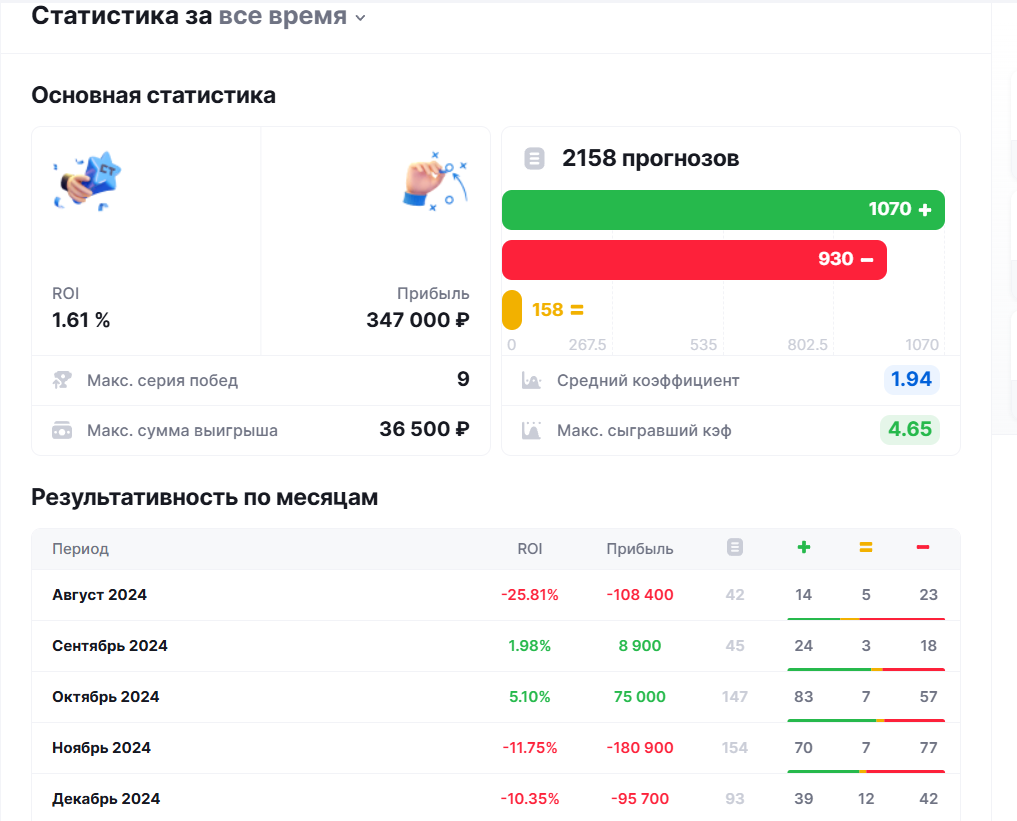Click the green 1070 wins bar
Screen dimensions: 1017x821
pyautogui.click(x=723, y=209)
